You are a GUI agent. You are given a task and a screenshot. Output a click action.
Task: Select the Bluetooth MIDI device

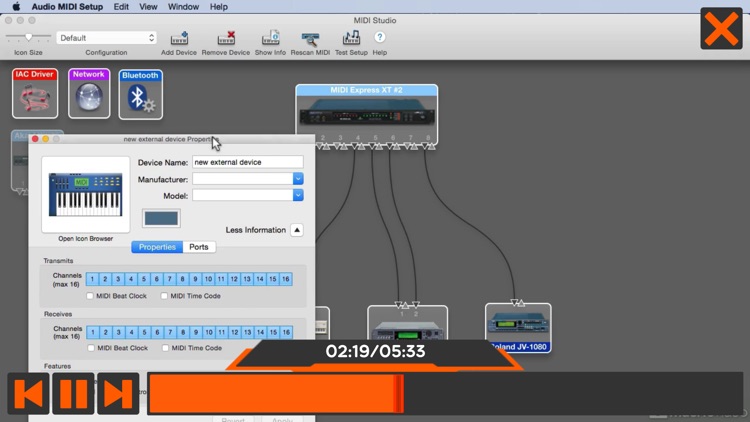141,94
